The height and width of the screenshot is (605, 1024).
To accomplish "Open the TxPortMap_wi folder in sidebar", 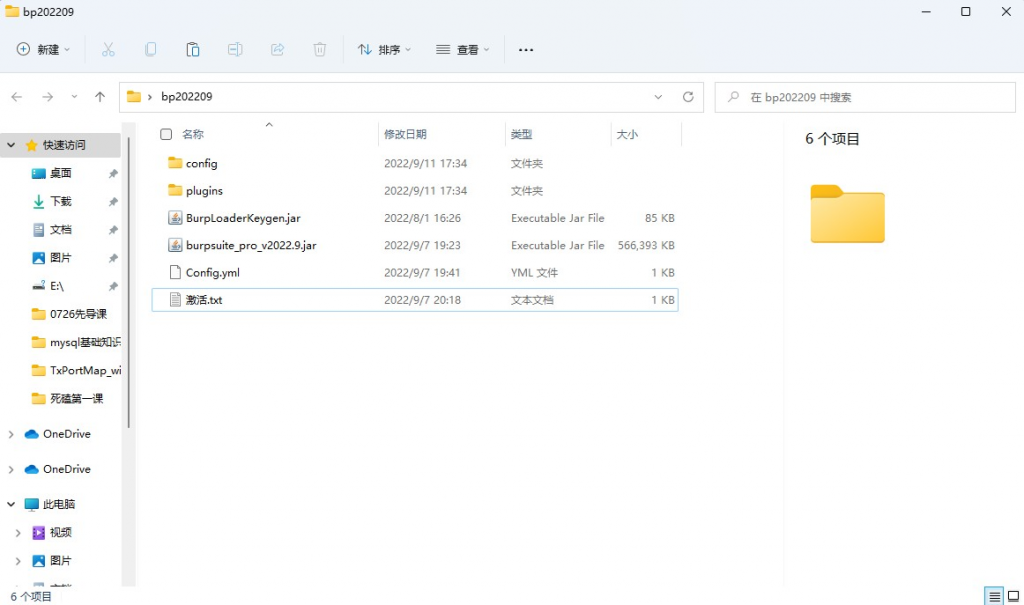I will (x=86, y=370).
